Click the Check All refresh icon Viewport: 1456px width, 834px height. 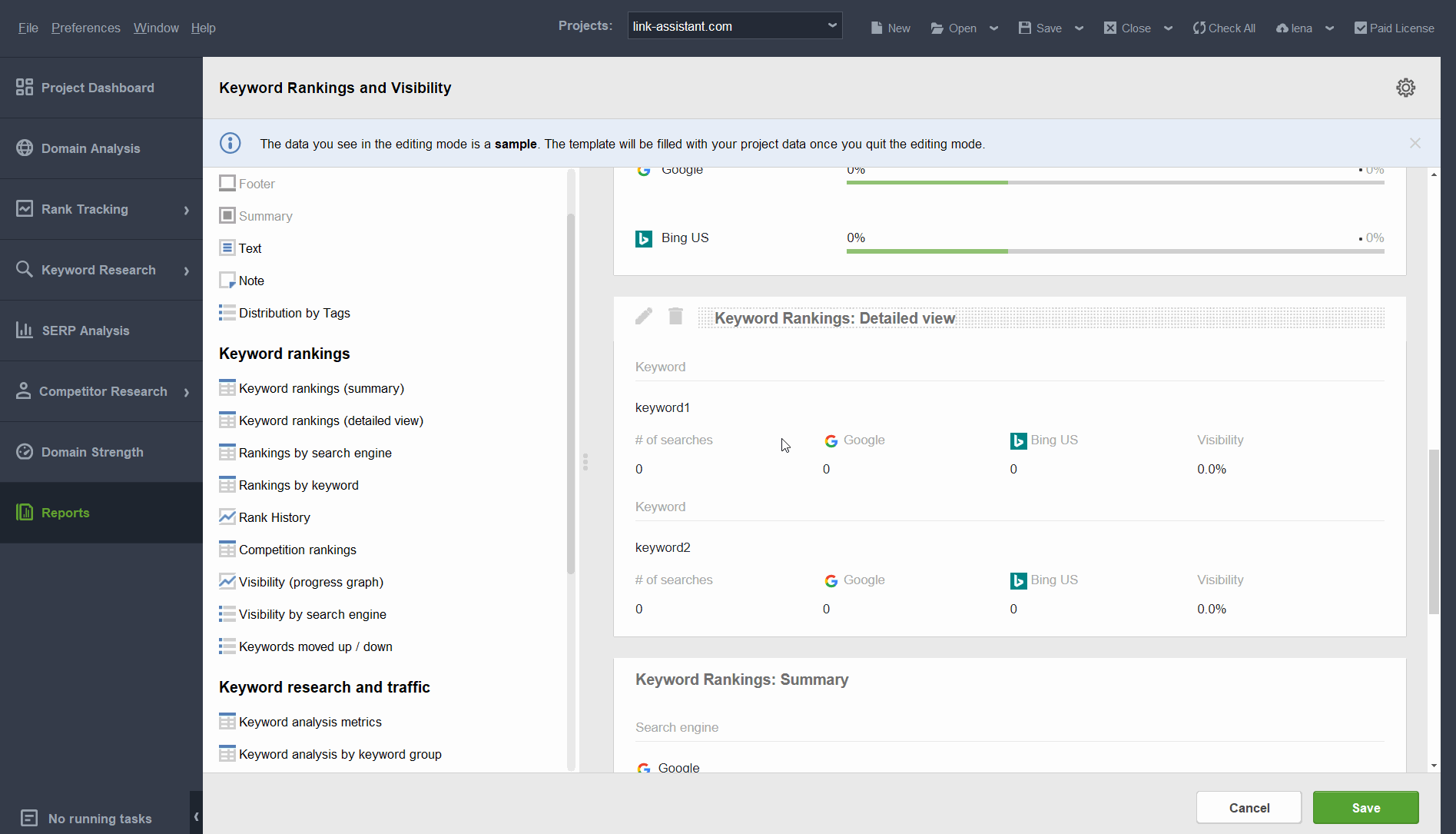[1199, 28]
